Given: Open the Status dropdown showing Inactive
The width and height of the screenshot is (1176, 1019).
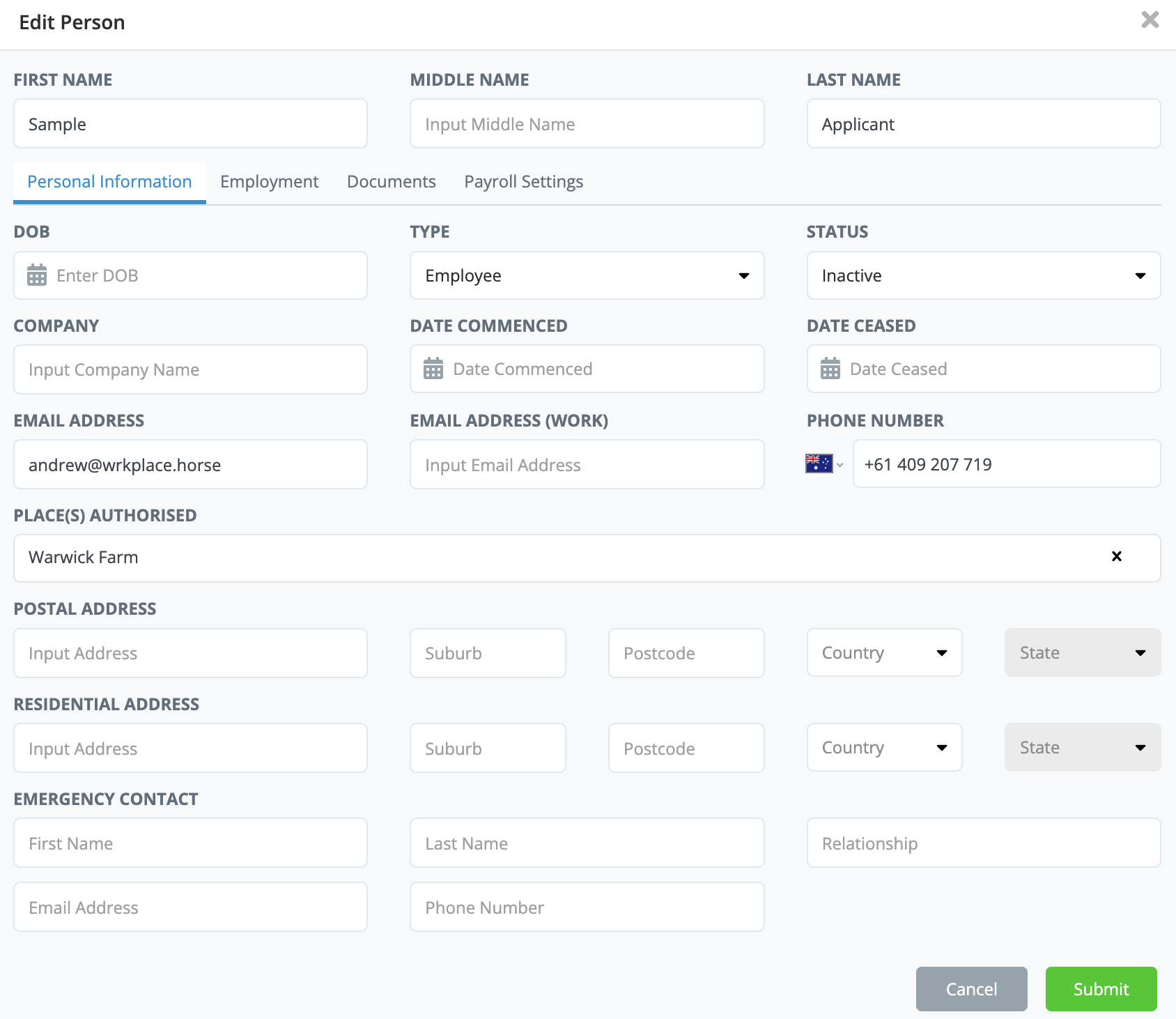Looking at the screenshot, I should coord(983,275).
